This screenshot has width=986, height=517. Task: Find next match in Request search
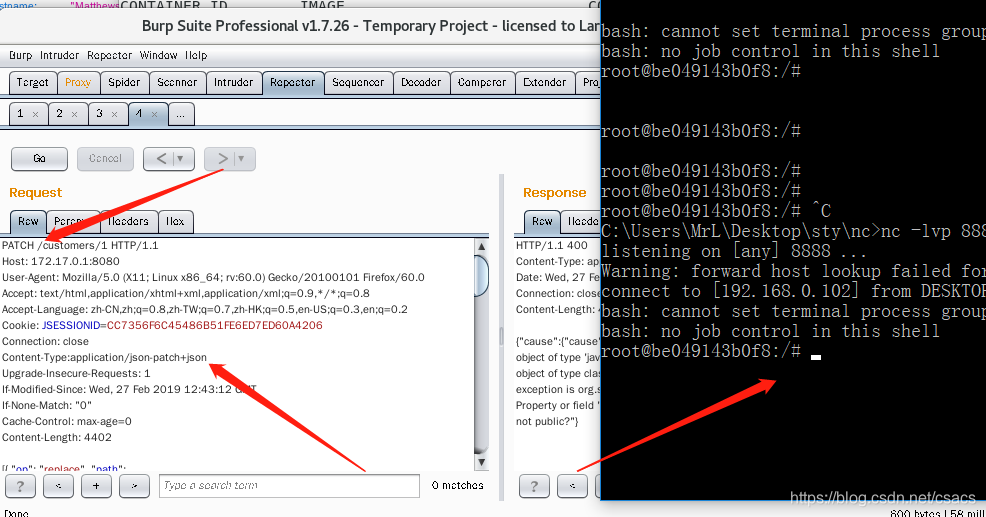135,486
